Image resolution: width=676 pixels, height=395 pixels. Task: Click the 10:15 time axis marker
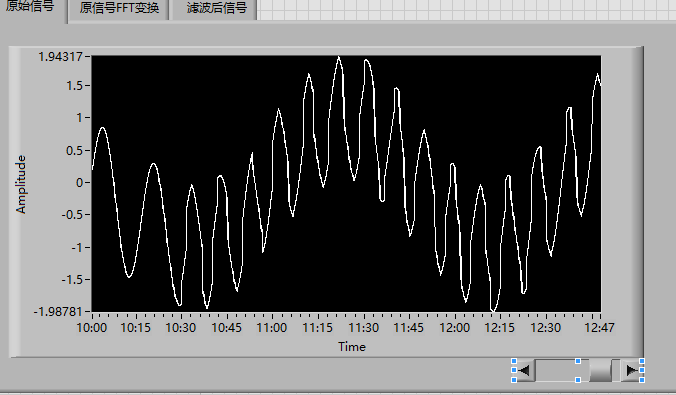[x=135, y=328]
